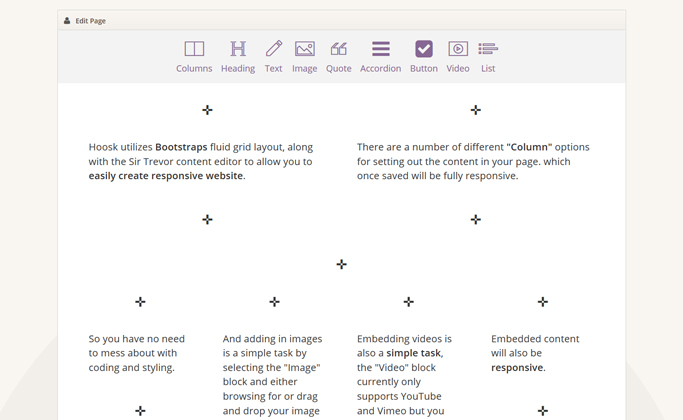Insert an Image block from toolbar
The width and height of the screenshot is (683, 420).
pos(305,56)
